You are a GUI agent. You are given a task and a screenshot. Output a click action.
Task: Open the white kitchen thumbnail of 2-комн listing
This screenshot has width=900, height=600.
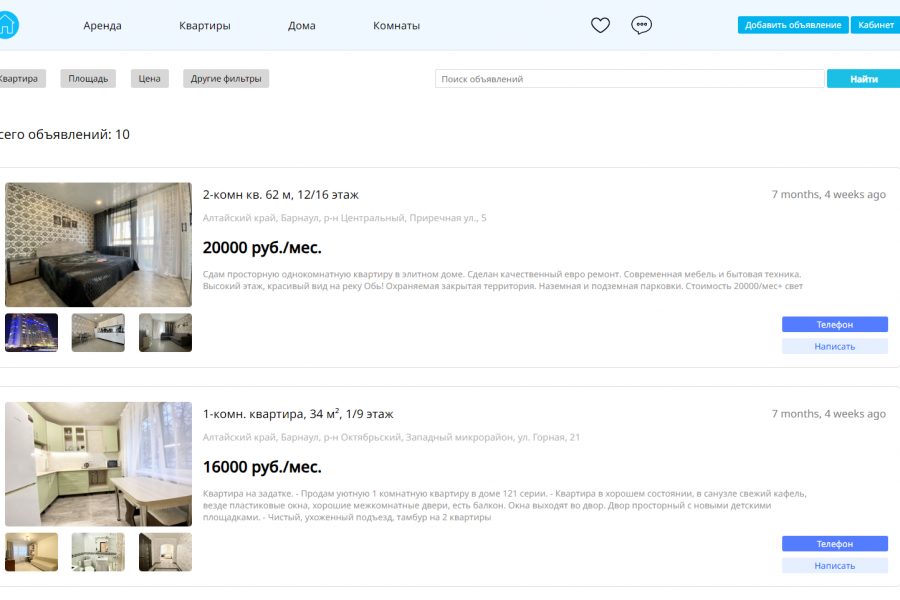point(98,332)
